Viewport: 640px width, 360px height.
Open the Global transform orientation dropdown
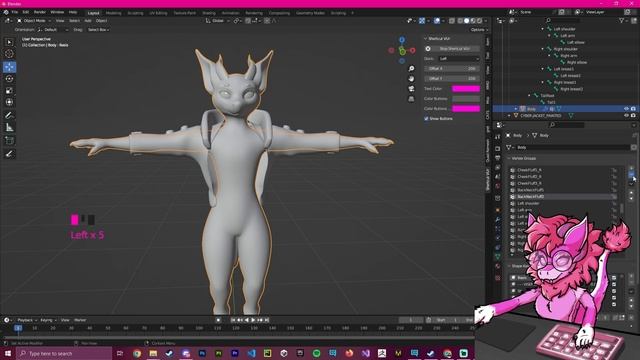click(x=217, y=20)
